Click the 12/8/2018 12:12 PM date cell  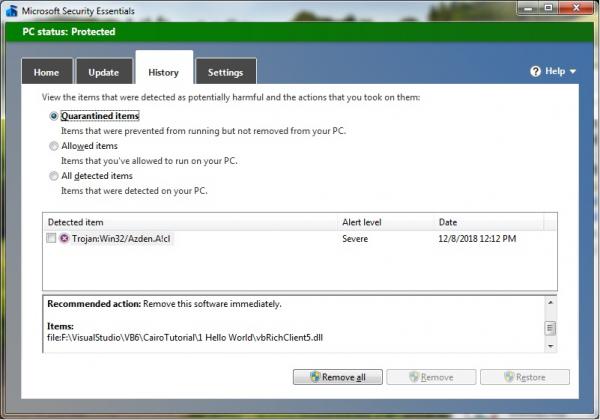pyautogui.click(x=477, y=239)
